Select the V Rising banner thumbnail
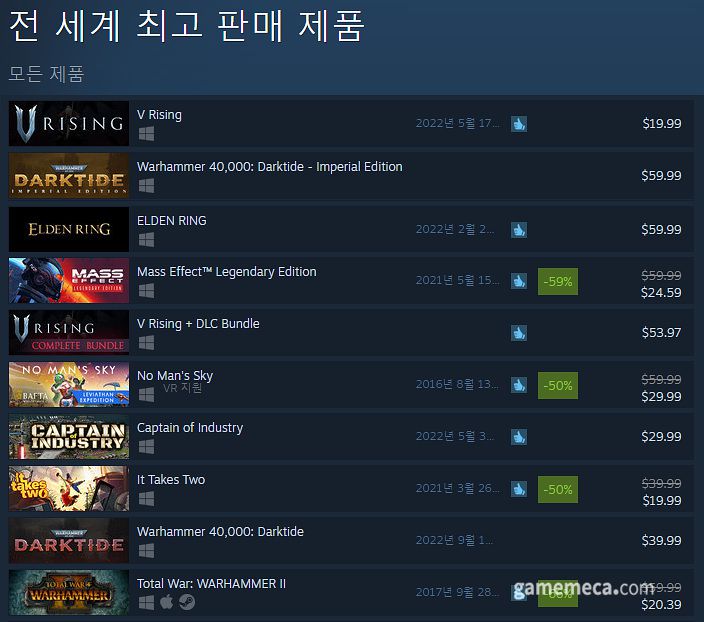The image size is (704, 622). coord(69,124)
